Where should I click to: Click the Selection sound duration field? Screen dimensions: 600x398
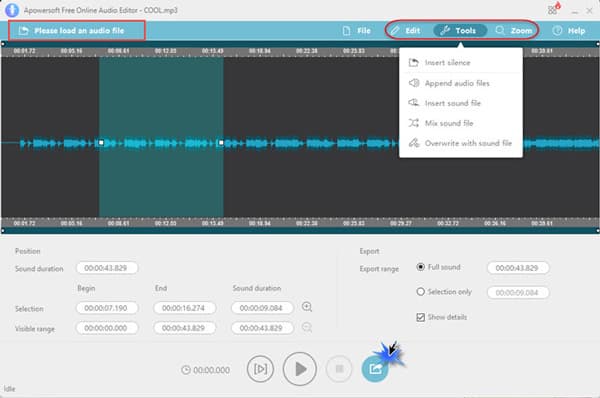[x=262, y=308]
